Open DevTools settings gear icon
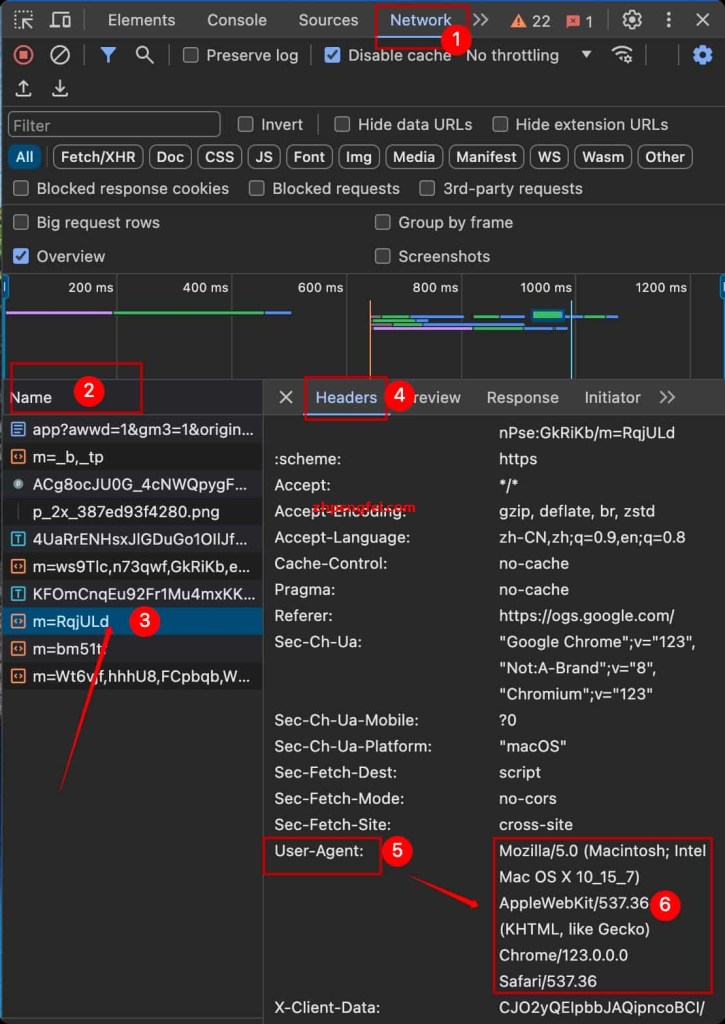 (632, 20)
